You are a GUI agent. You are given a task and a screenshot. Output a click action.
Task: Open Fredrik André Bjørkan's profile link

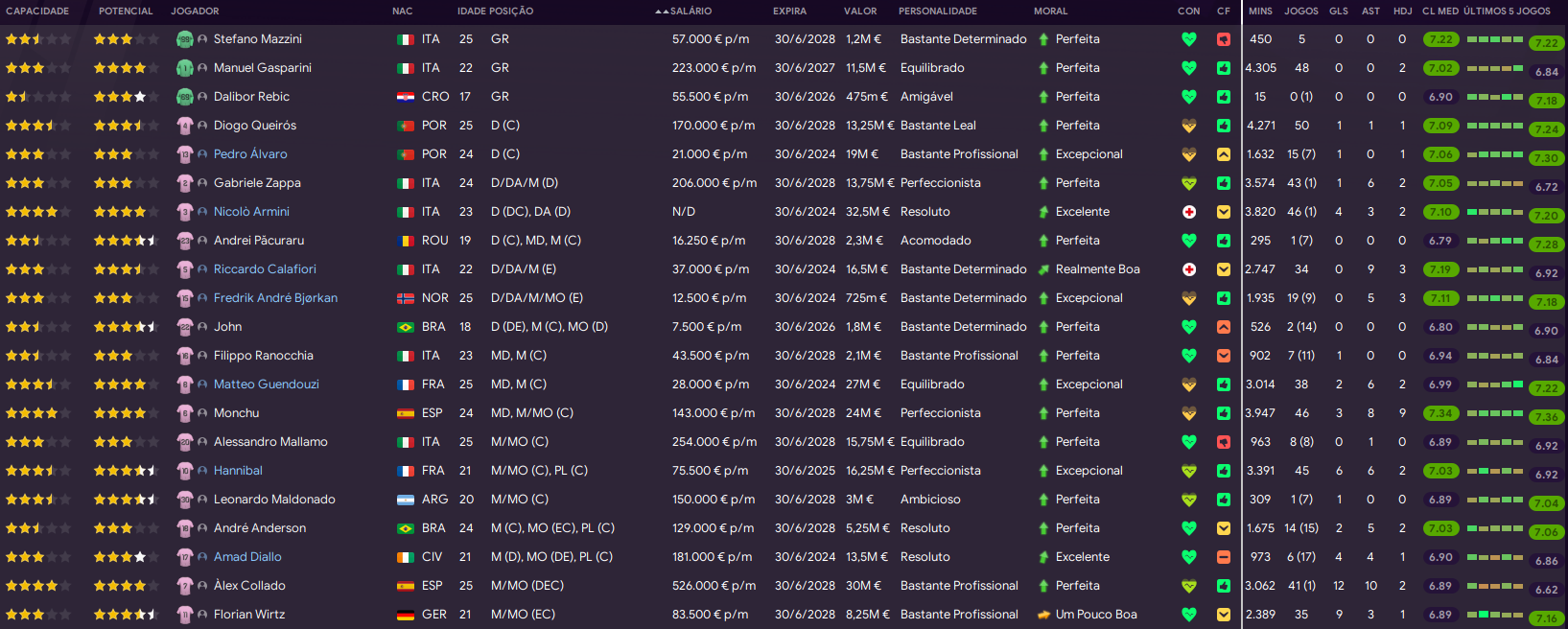pyautogui.click(x=275, y=298)
